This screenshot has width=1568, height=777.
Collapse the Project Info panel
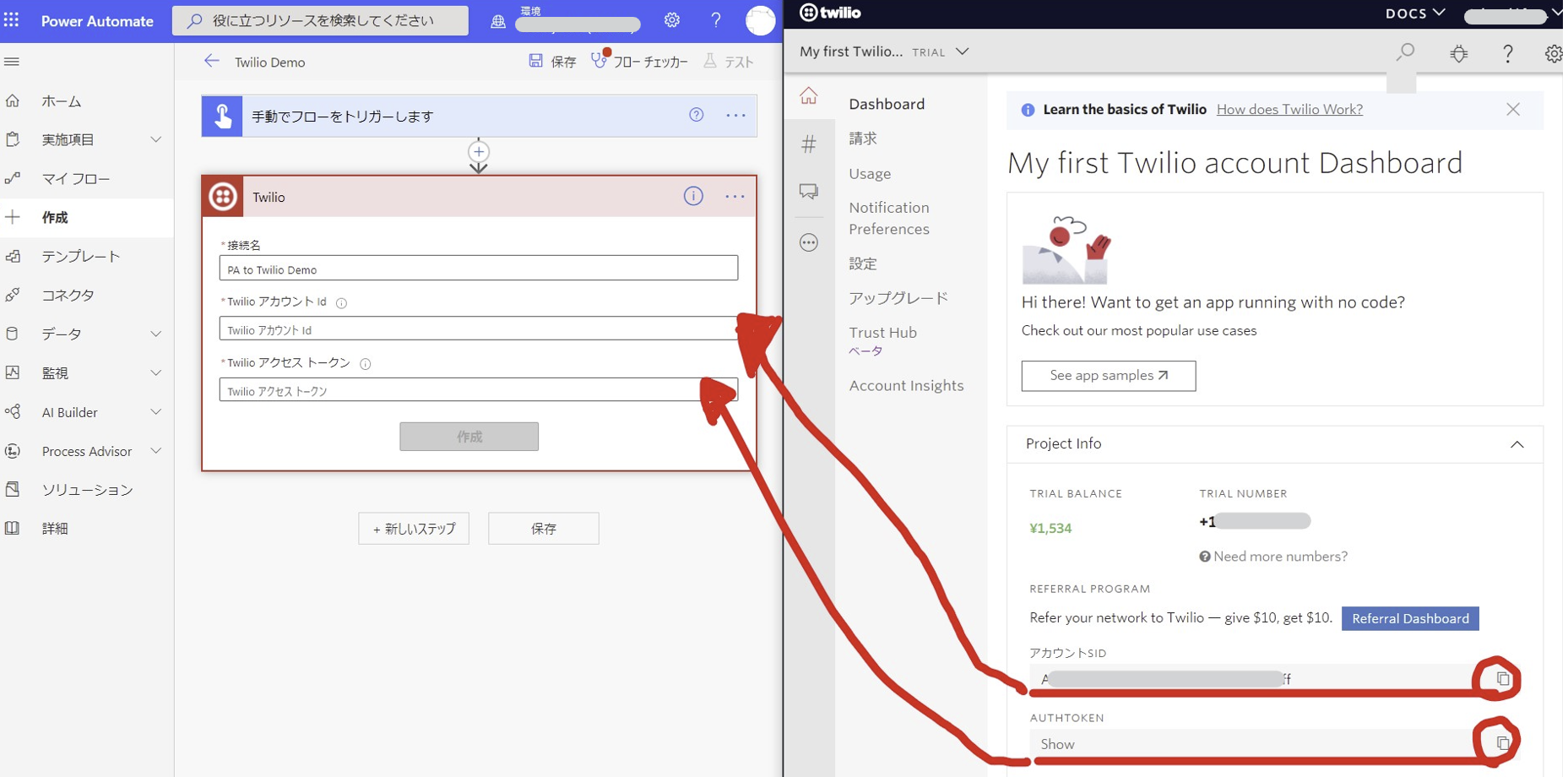1517,444
